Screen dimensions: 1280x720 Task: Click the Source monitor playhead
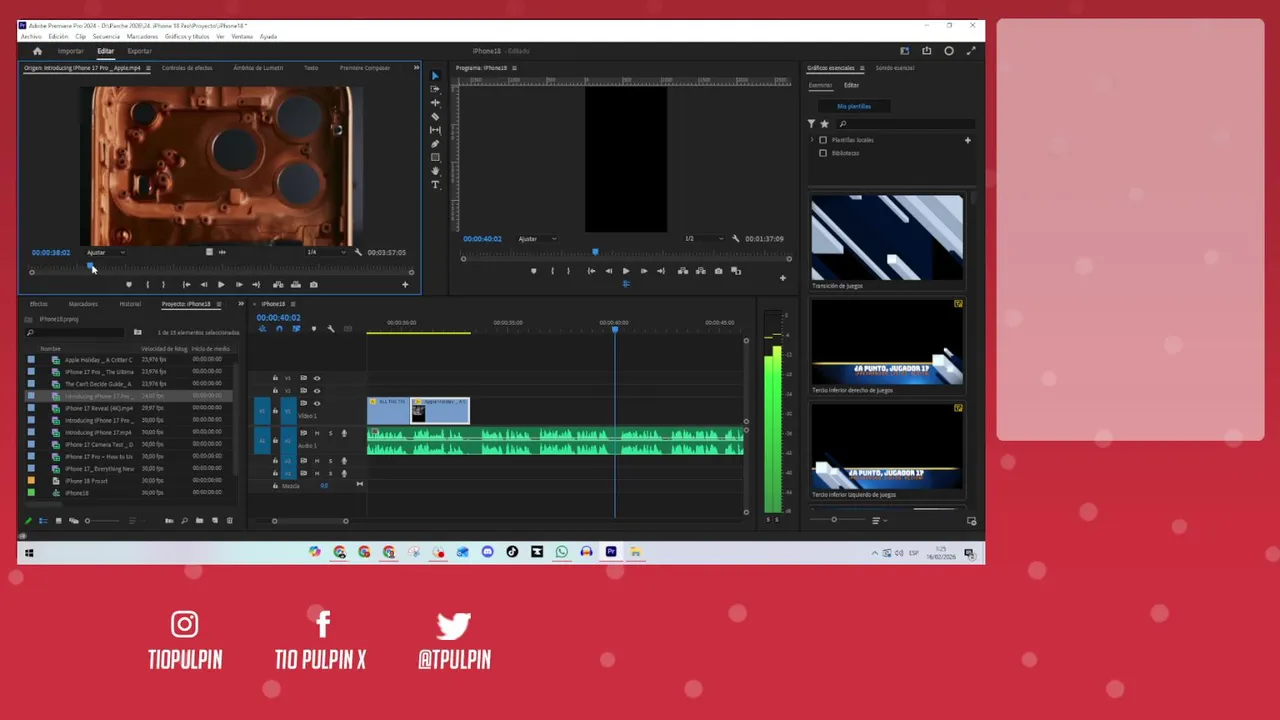[x=90, y=267]
